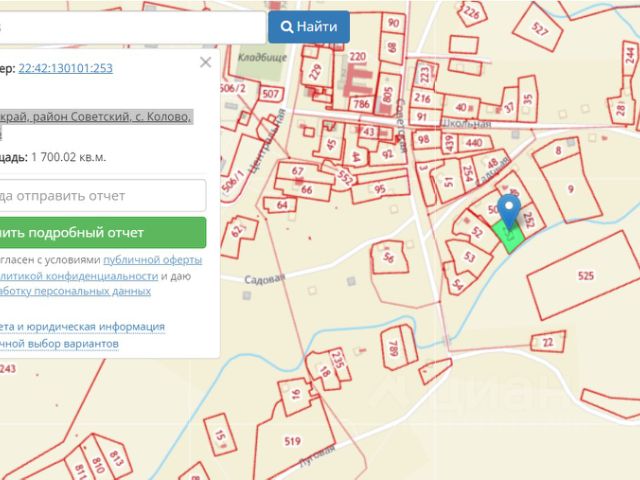The image size is (640, 480).
Task: Select land parcel 519 on map
Action: (x=293, y=440)
